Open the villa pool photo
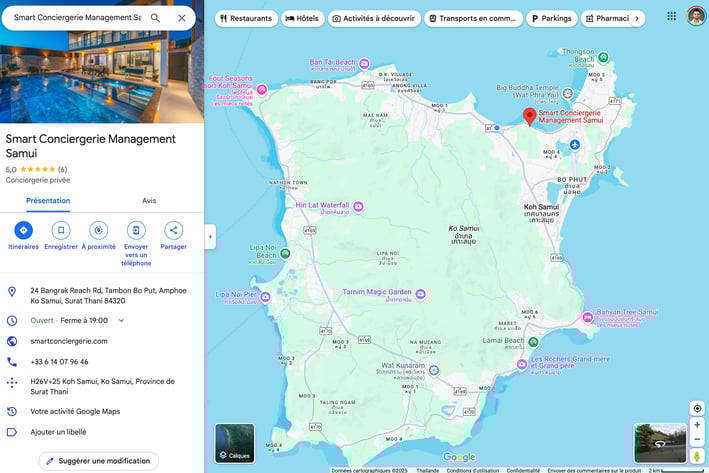 (x=102, y=77)
